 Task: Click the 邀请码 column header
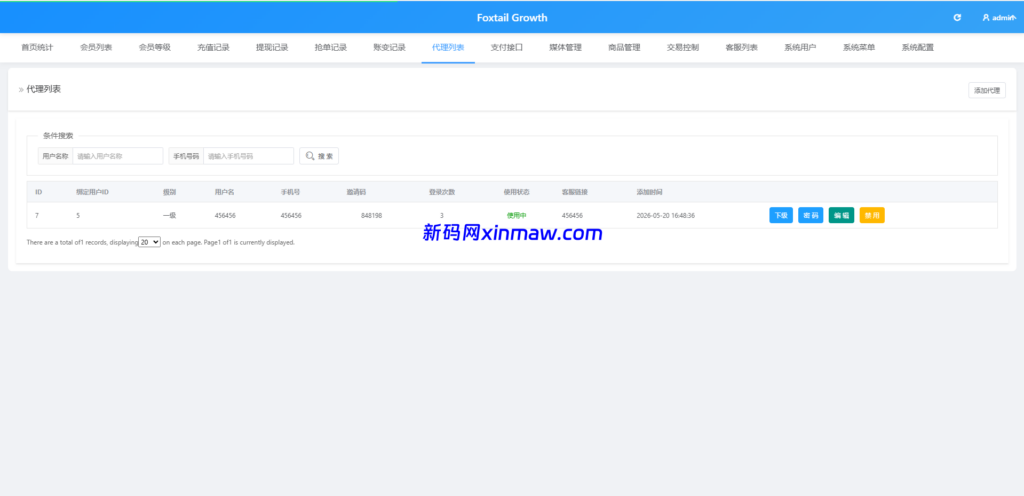pos(357,192)
